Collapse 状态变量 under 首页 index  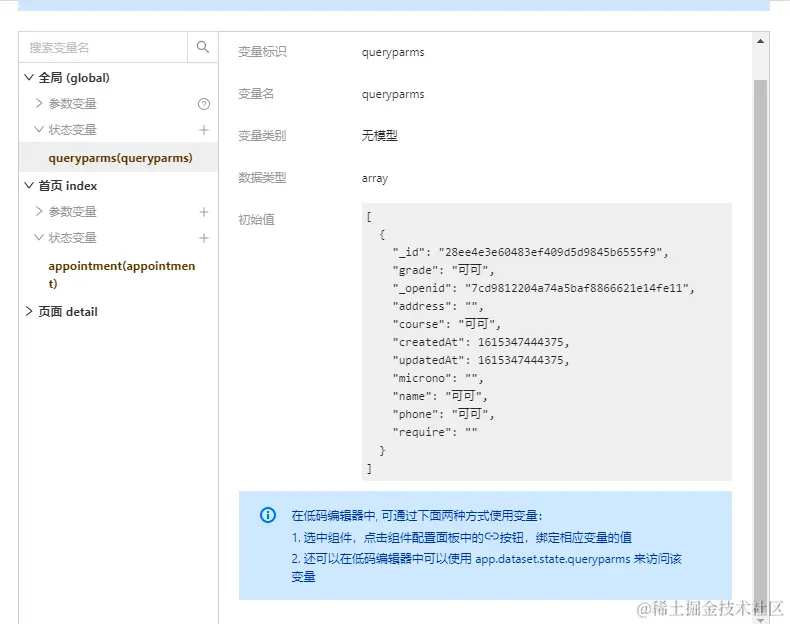(x=39, y=237)
